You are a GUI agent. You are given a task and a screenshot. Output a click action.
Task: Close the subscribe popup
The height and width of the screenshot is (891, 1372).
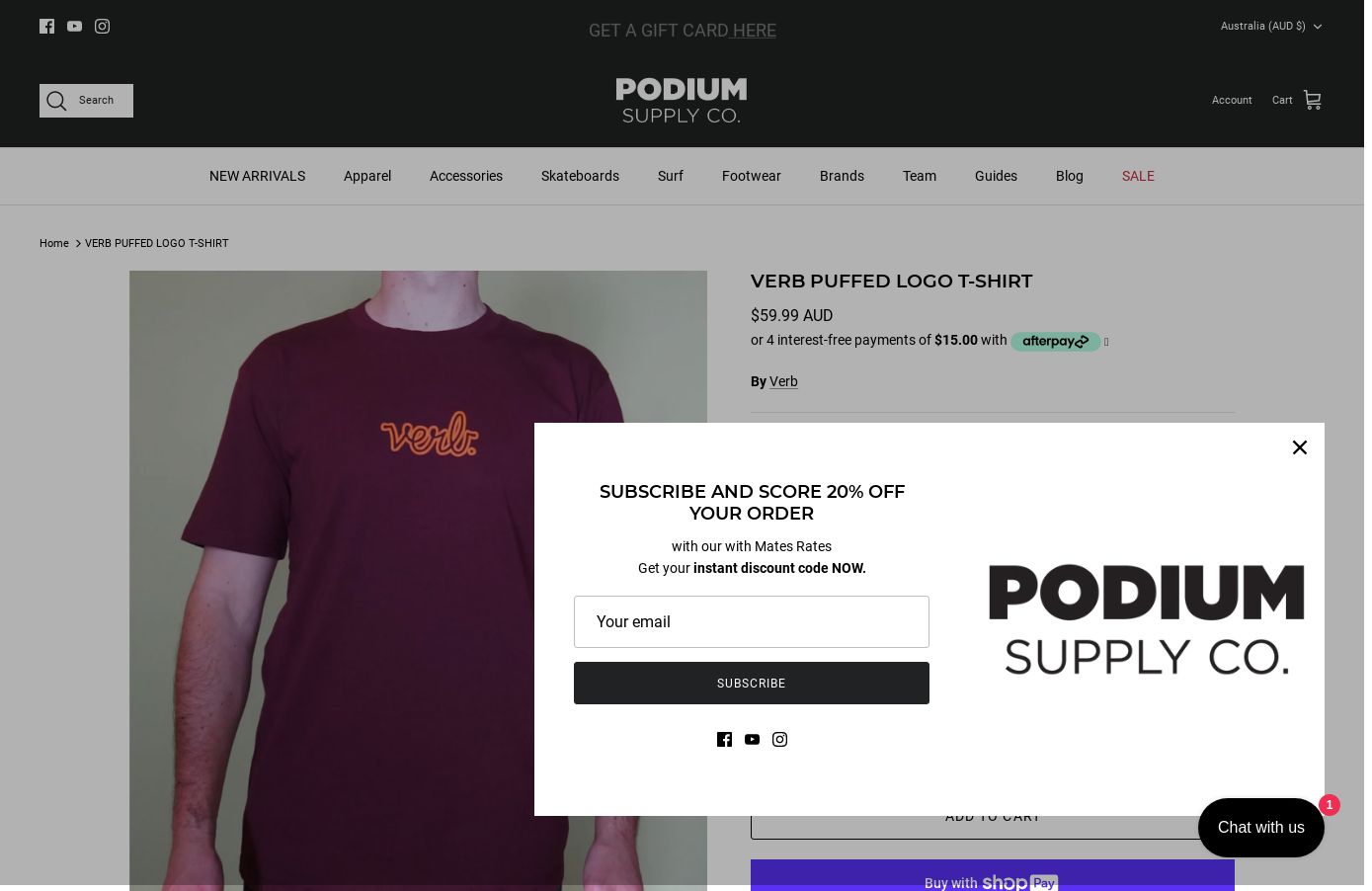click(x=1300, y=447)
